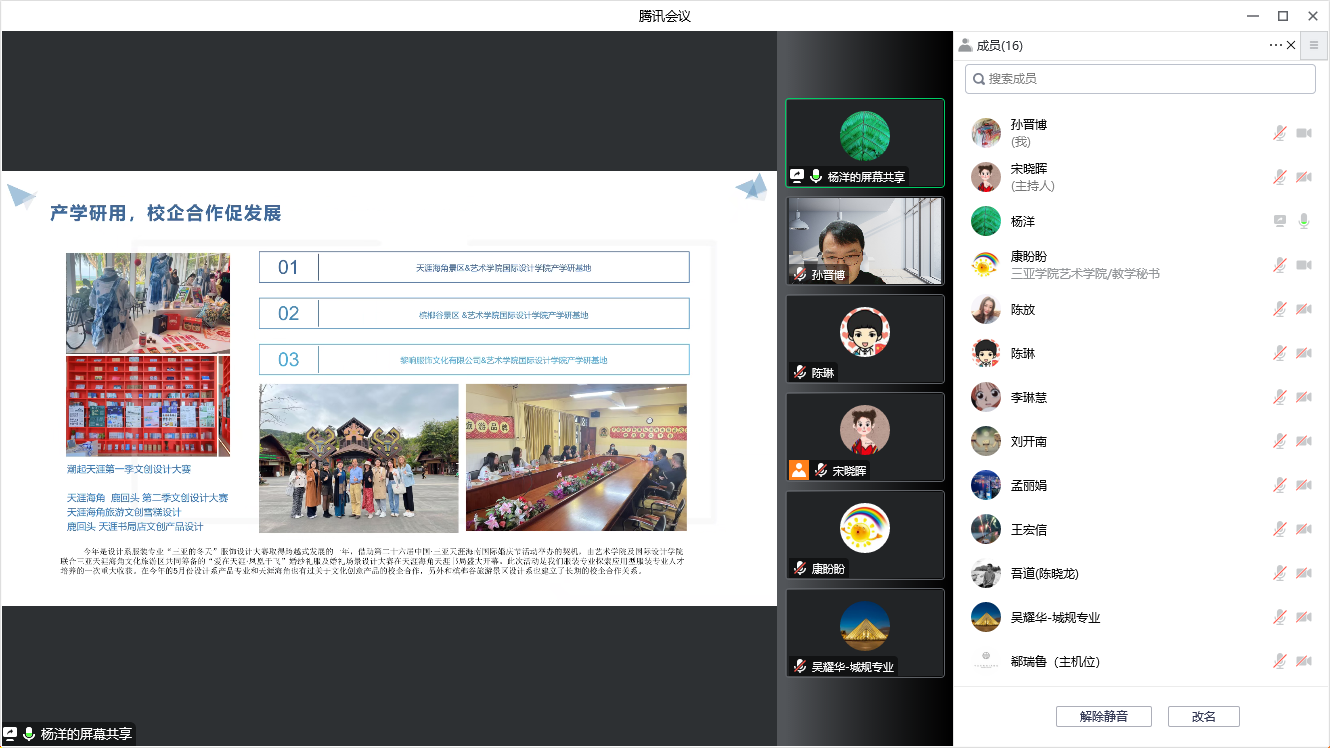Image resolution: width=1330 pixels, height=748 pixels.
Task: Close the members panel
Action: 1291,45
